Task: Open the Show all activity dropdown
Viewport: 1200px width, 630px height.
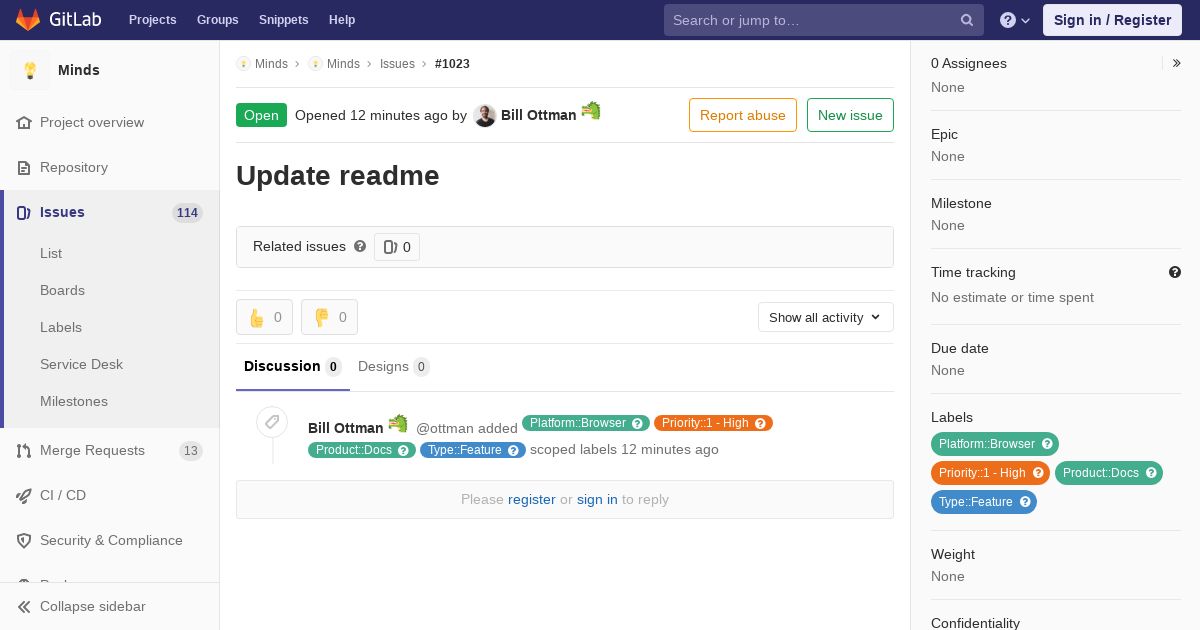Action: (x=826, y=317)
